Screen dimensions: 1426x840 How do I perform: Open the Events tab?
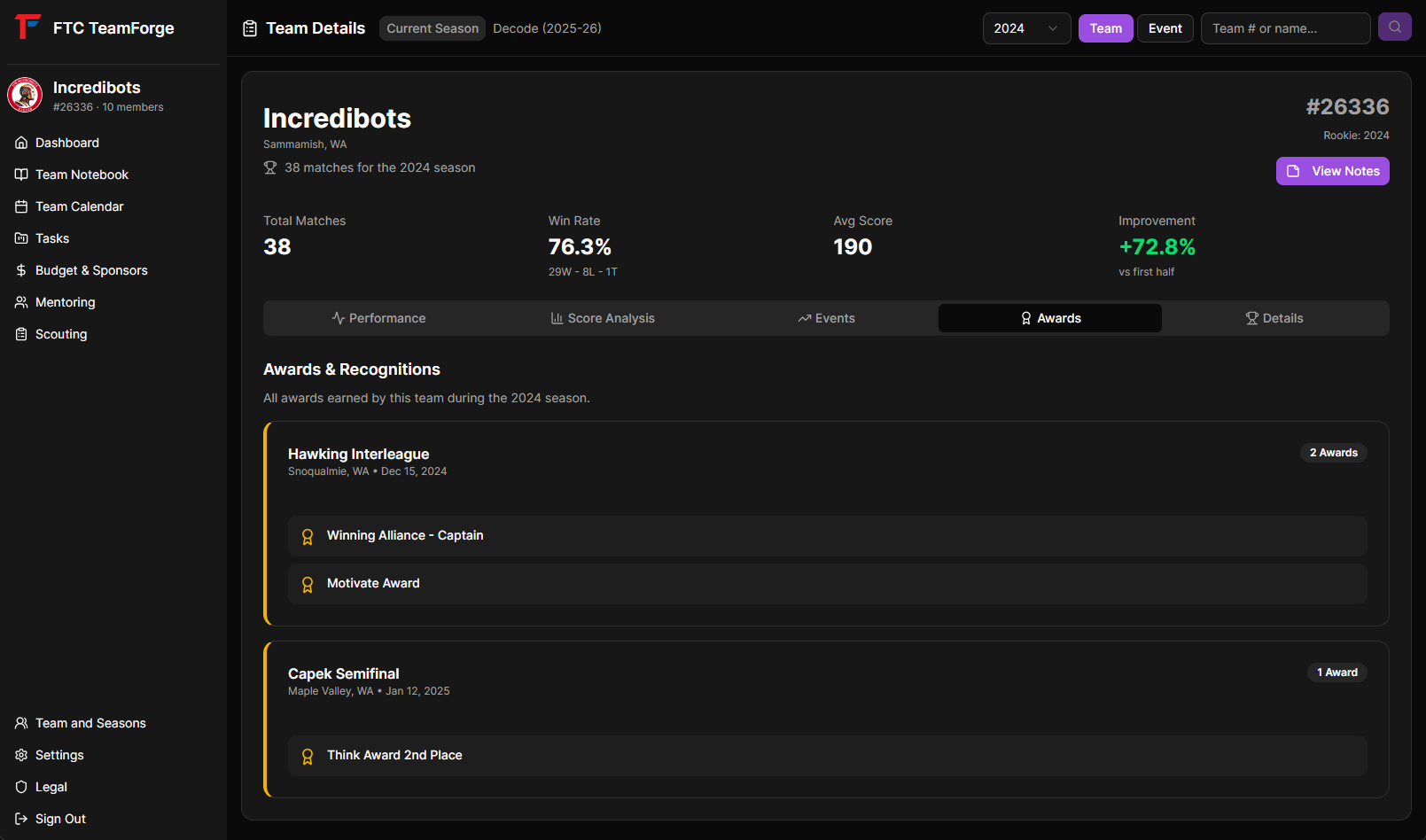tap(826, 318)
